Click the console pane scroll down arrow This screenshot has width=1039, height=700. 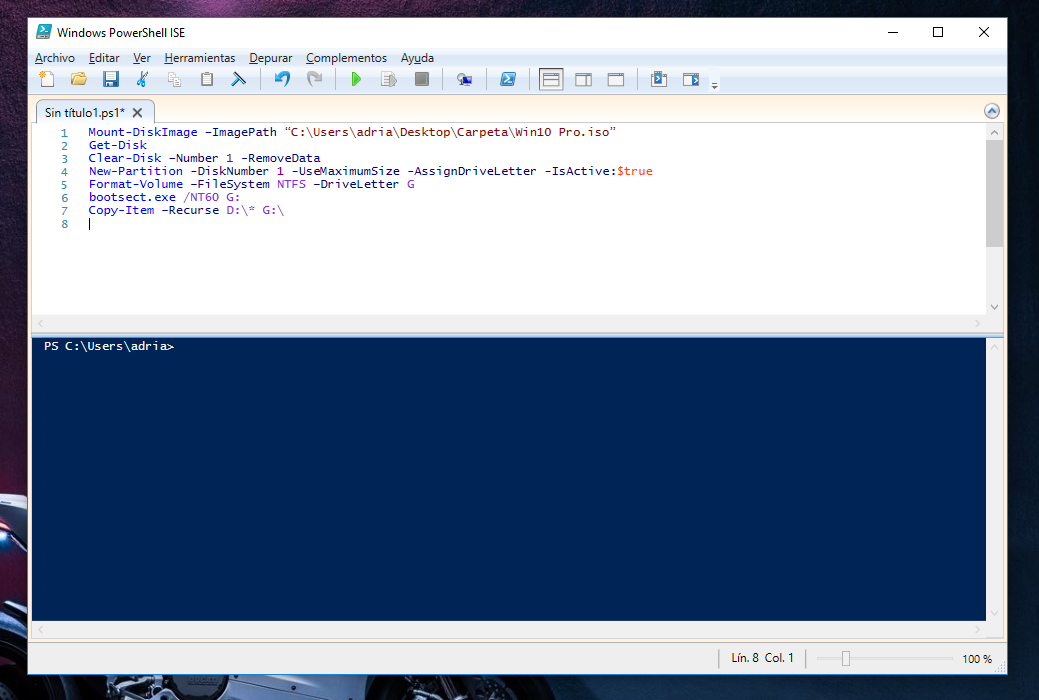point(994,614)
